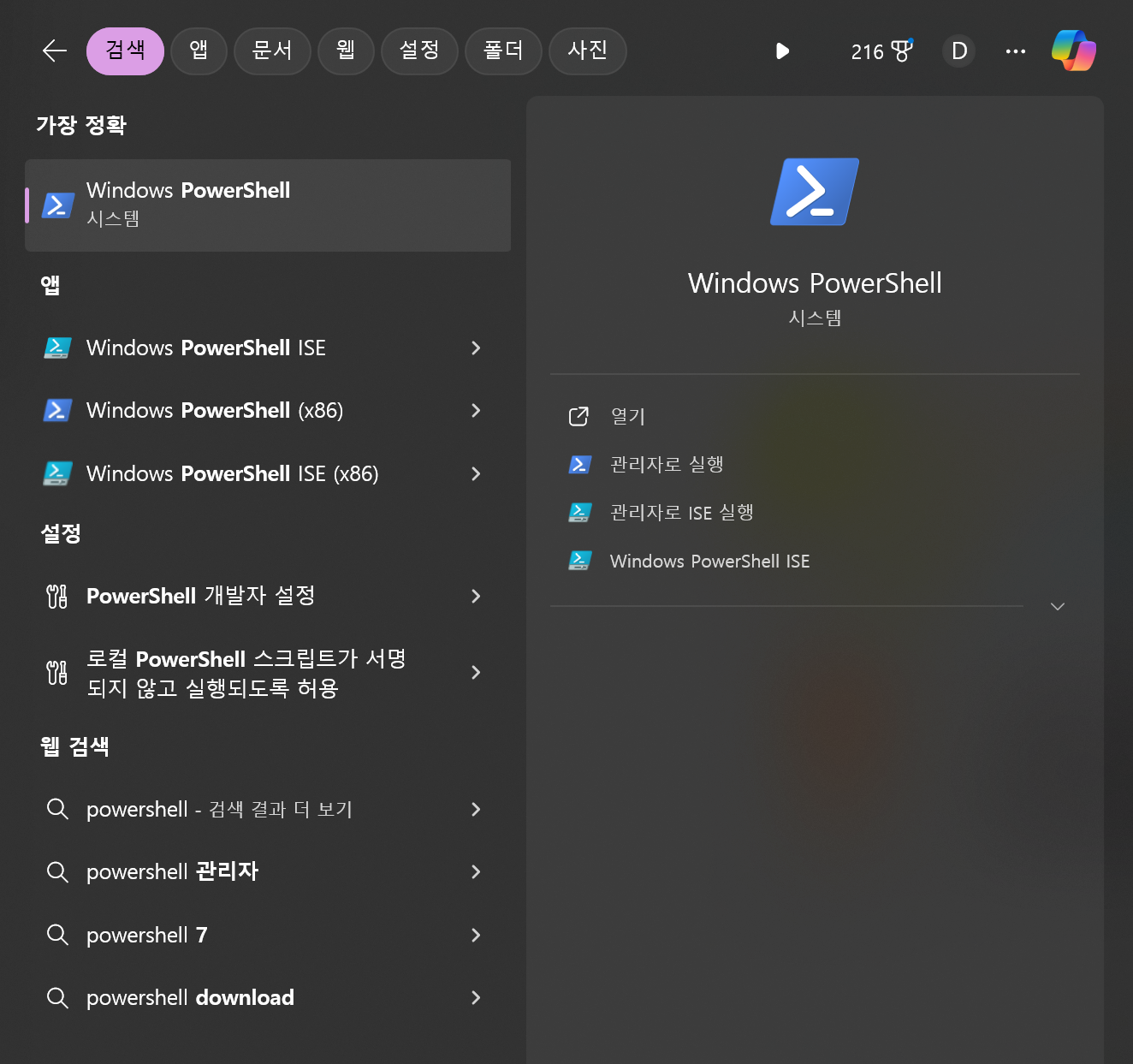Expand powershell 관리자 suggestion chevron
Viewport: 1133px width, 1064px height.
click(x=476, y=872)
